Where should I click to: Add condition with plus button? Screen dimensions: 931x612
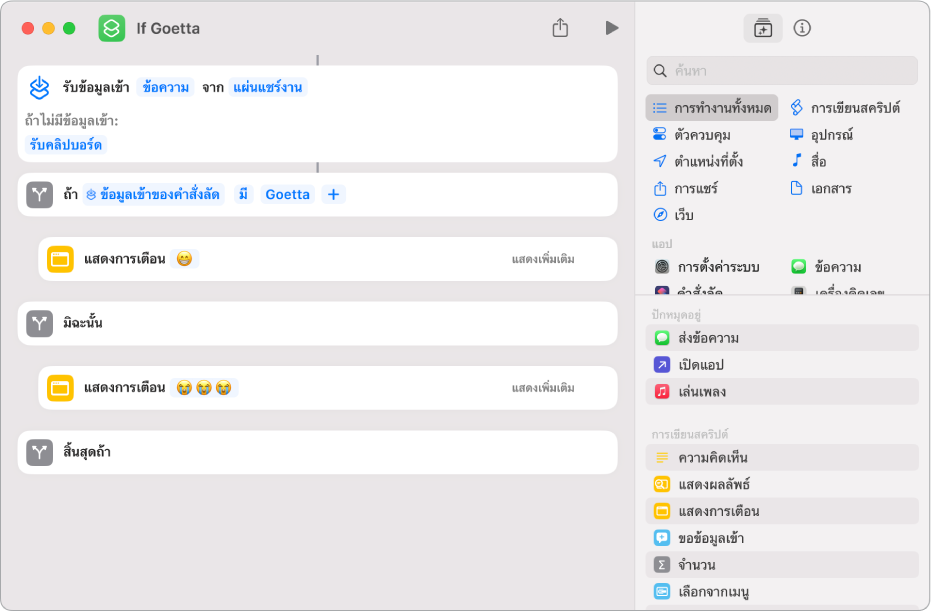point(334,194)
